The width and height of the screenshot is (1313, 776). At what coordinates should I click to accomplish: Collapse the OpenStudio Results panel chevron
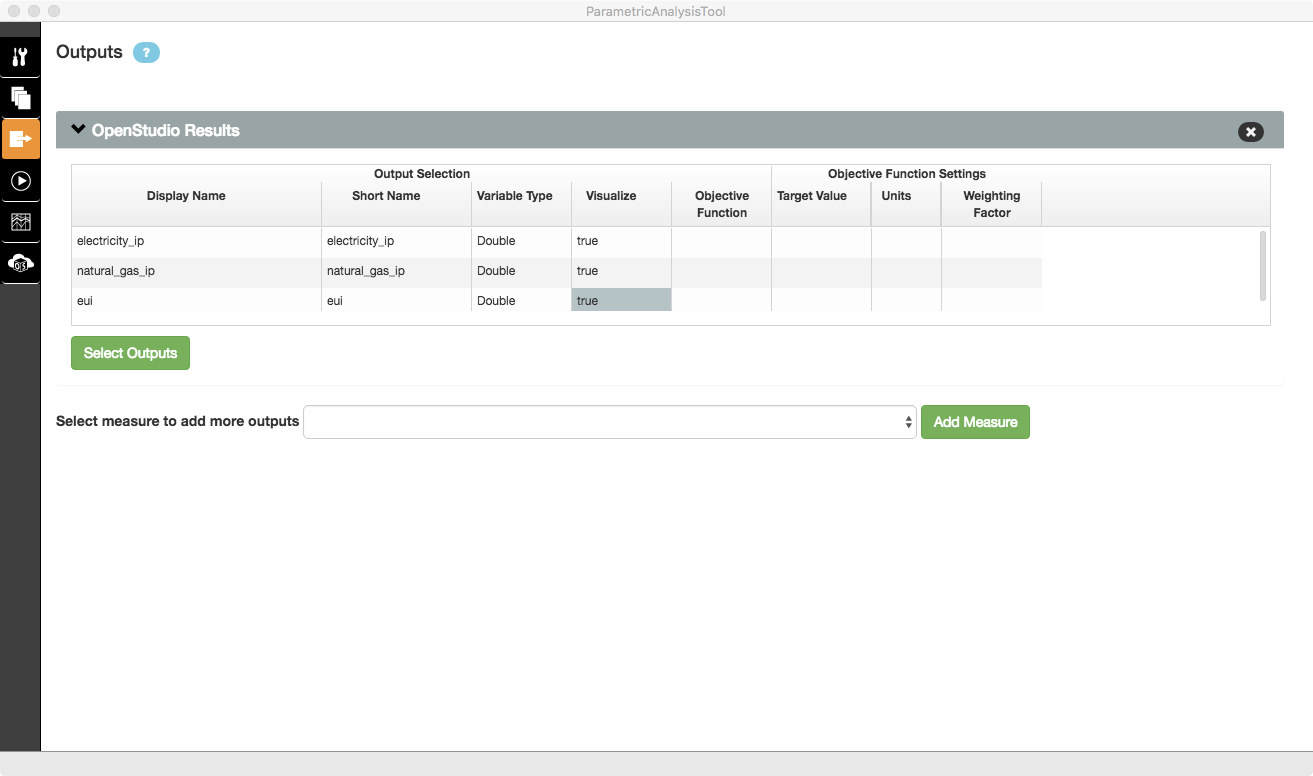pyautogui.click(x=79, y=130)
